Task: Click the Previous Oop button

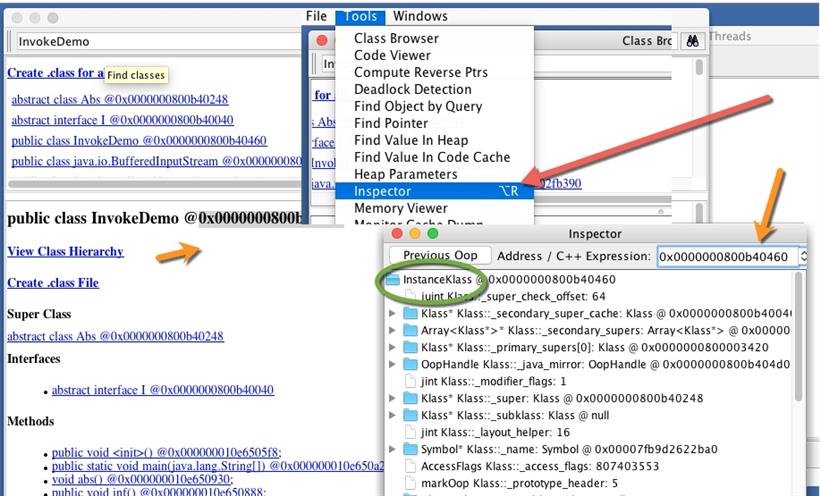Action: click(440, 255)
